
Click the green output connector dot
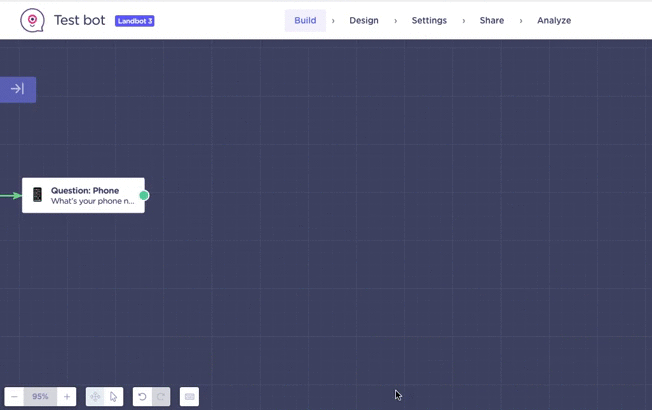coord(144,195)
